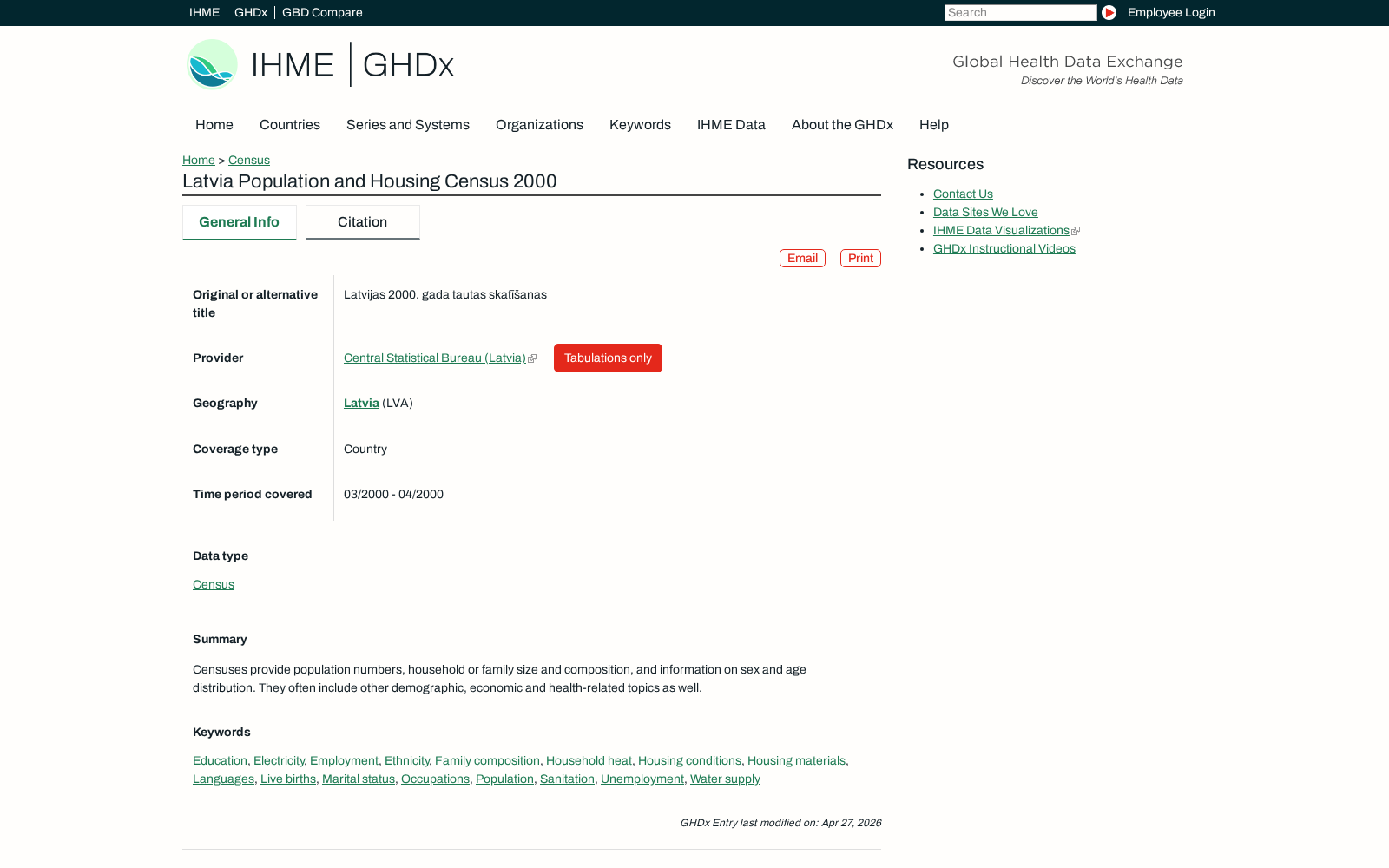Open the Population keyword link
The image size is (1389, 868).
(504, 779)
